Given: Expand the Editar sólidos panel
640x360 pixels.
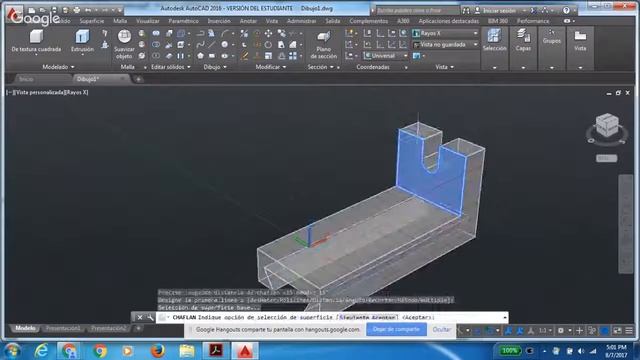Looking at the screenshot, I should click(171, 67).
